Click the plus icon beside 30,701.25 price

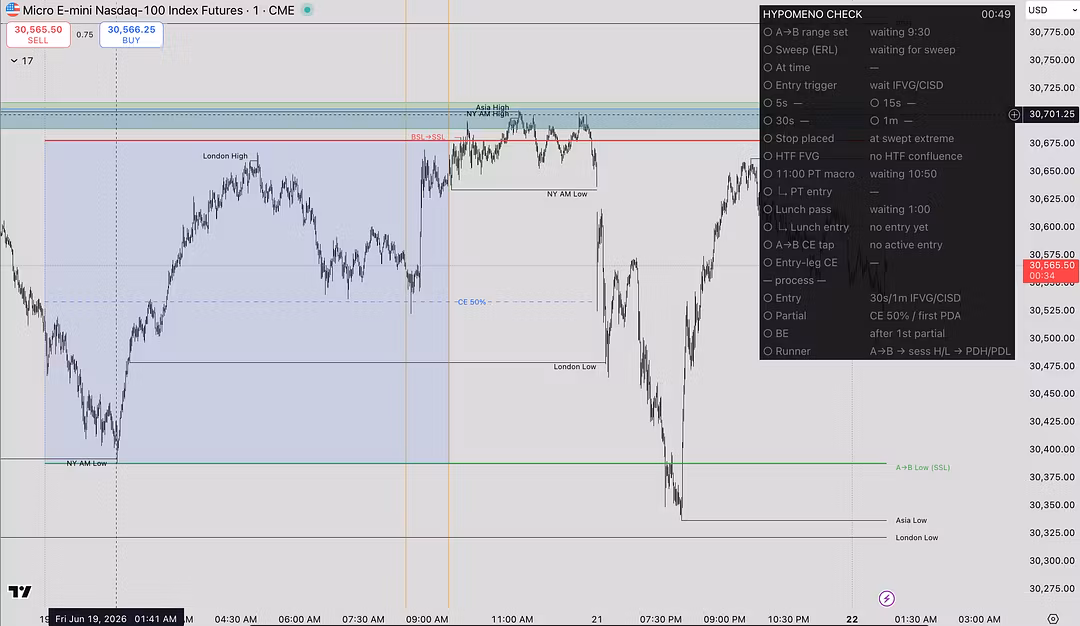[1014, 115]
